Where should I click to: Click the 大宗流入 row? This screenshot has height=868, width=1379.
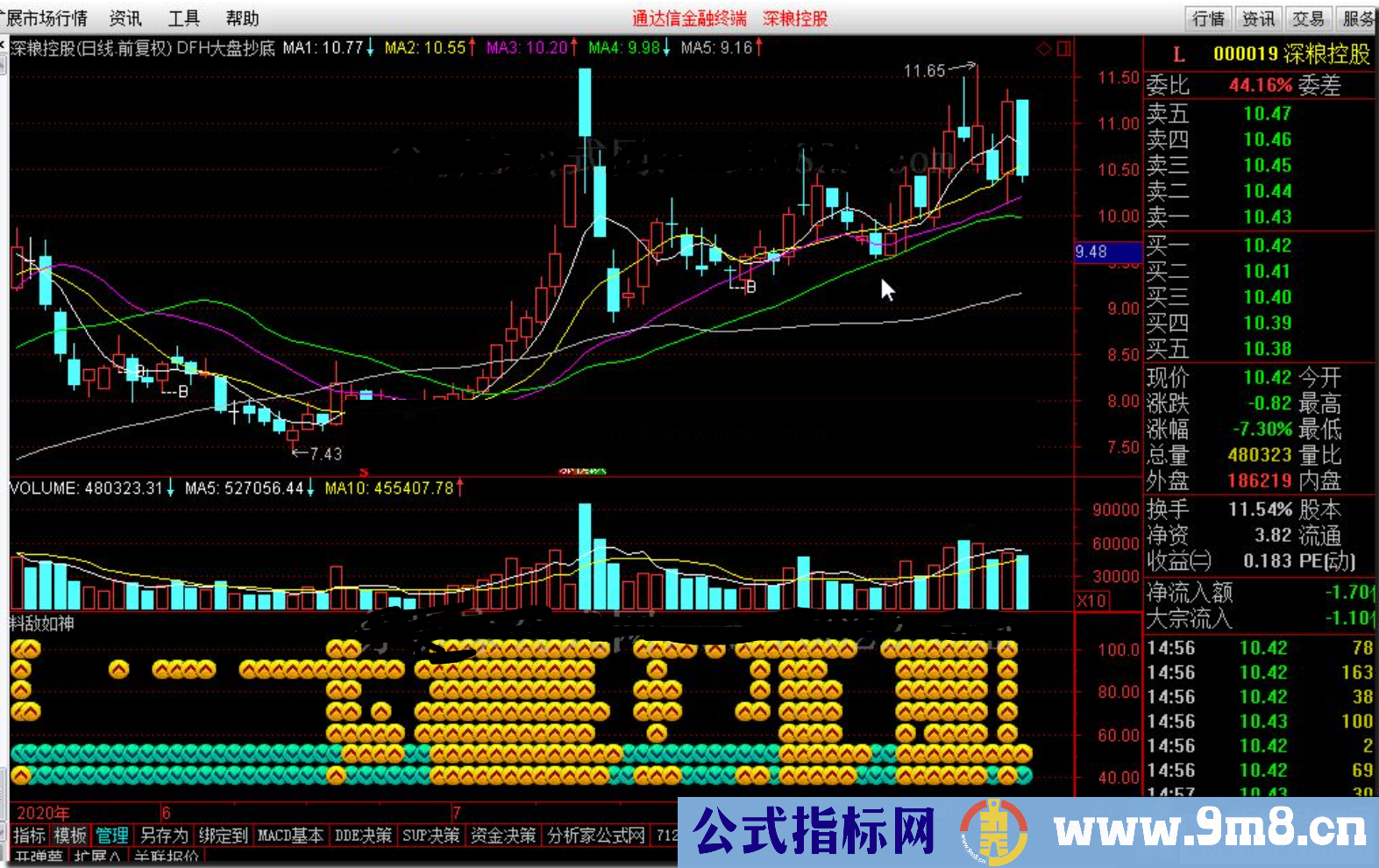tap(1261, 618)
